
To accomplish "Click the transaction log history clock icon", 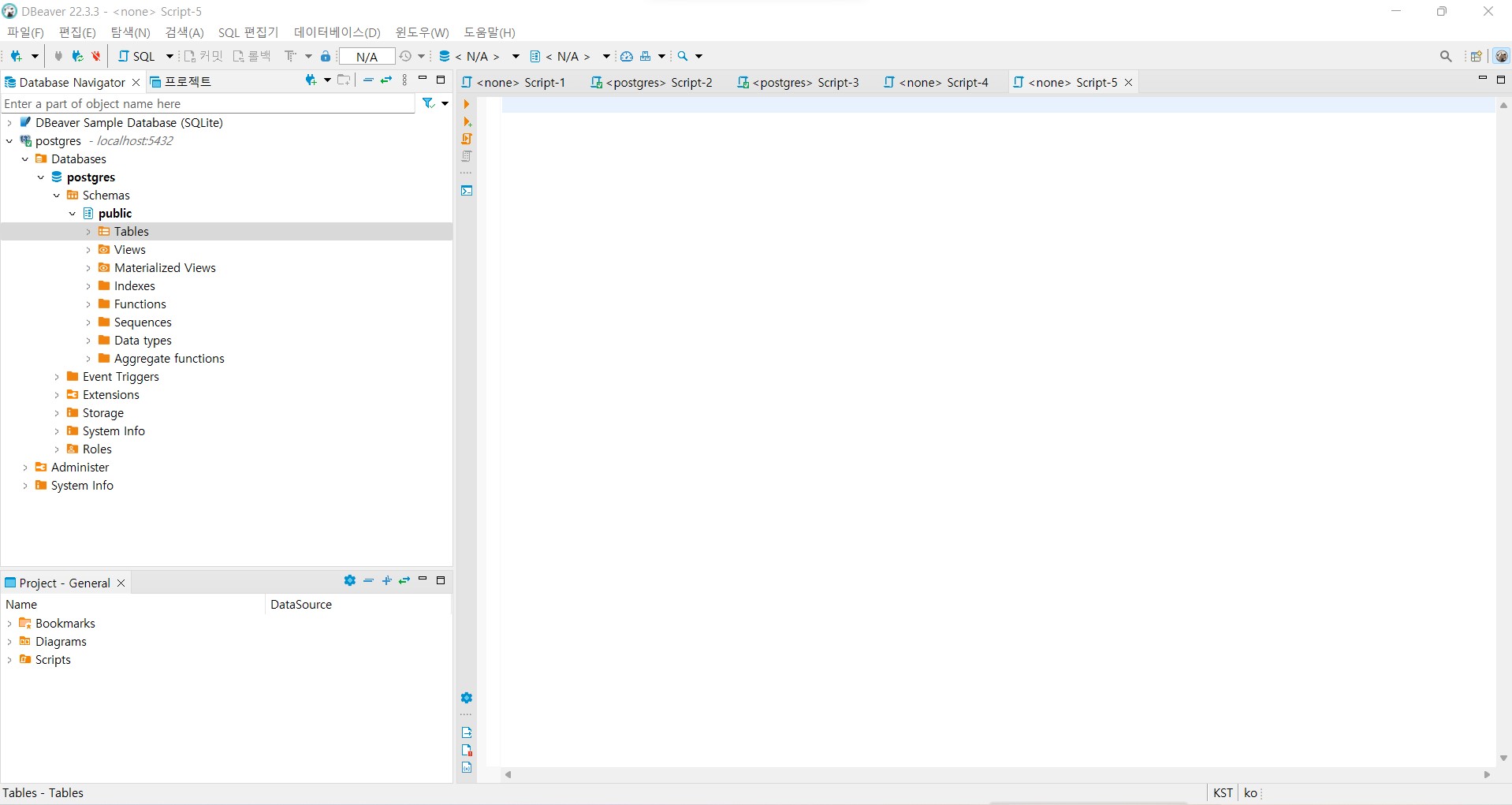I will pos(406,56).
